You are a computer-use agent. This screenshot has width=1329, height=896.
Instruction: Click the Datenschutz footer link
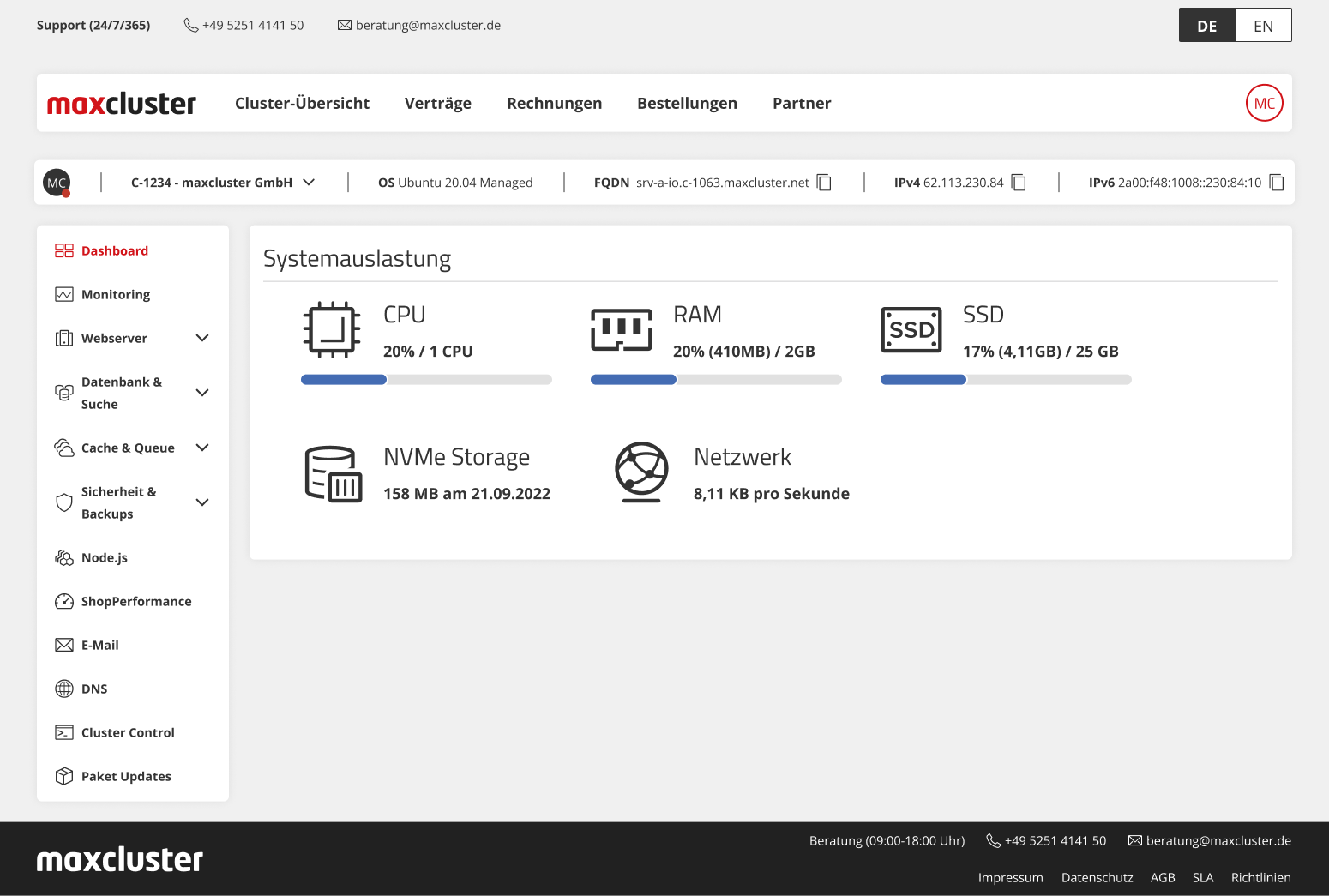pyautogui.click(x=1097, y=877)
